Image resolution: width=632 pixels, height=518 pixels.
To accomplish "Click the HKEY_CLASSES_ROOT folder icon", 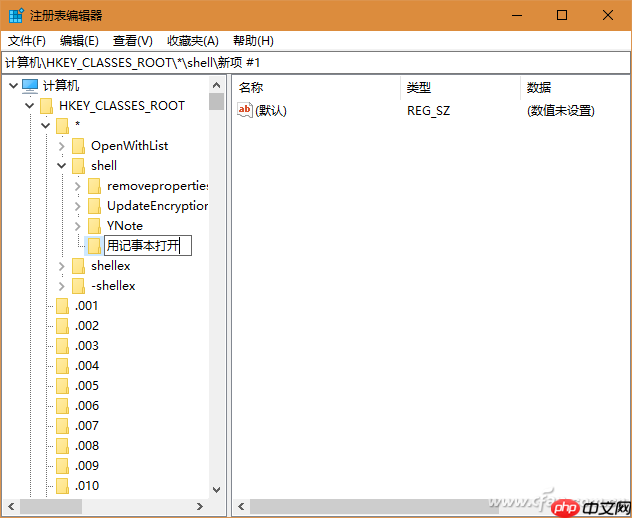I will point(46,106).
